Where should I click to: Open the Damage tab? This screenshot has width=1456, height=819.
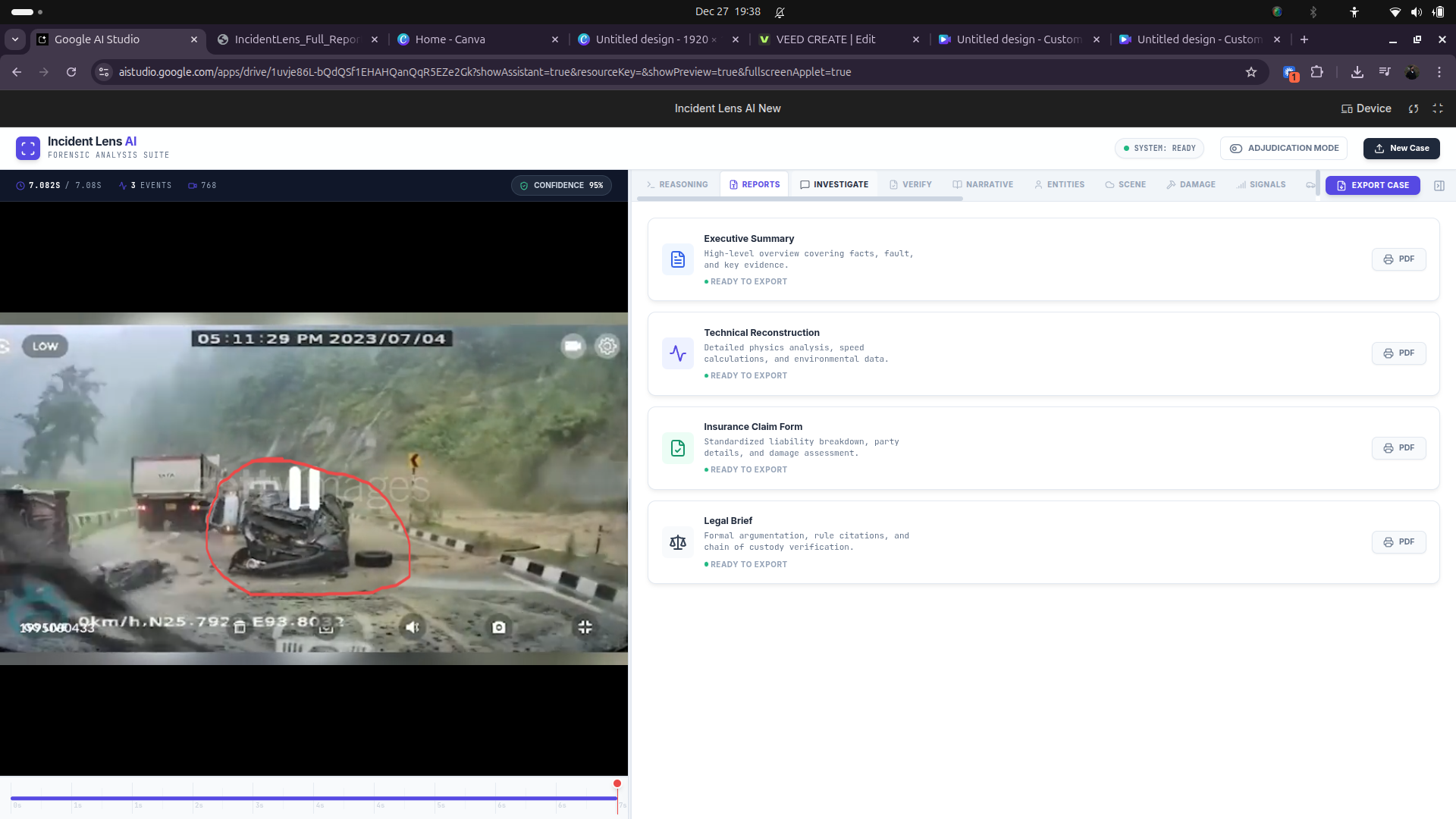click(1191, 185)
